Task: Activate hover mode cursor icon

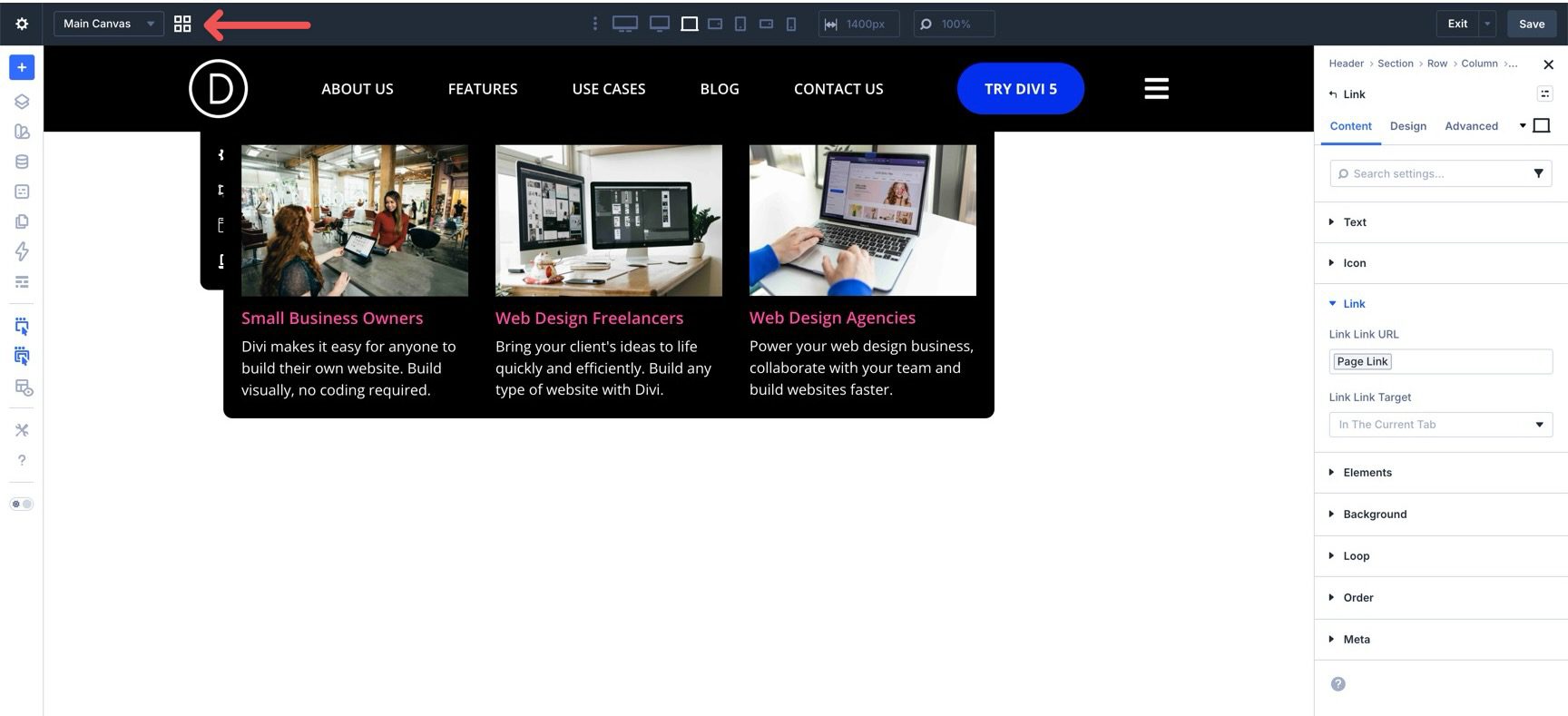Action: point(22,357)
